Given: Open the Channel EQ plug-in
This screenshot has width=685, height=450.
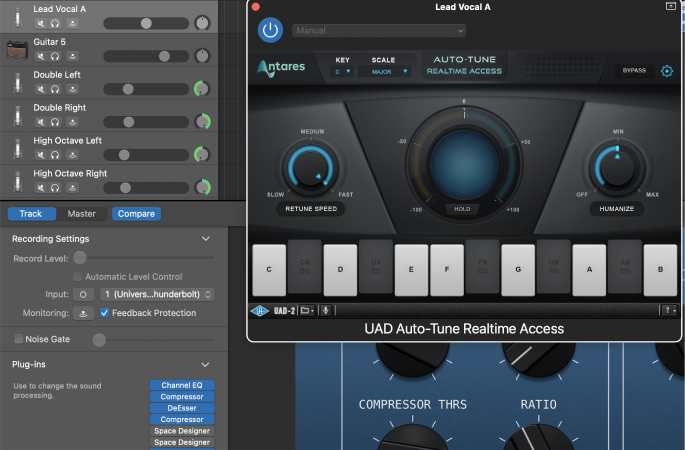Looking at the screenshot, I should point(182,385).
